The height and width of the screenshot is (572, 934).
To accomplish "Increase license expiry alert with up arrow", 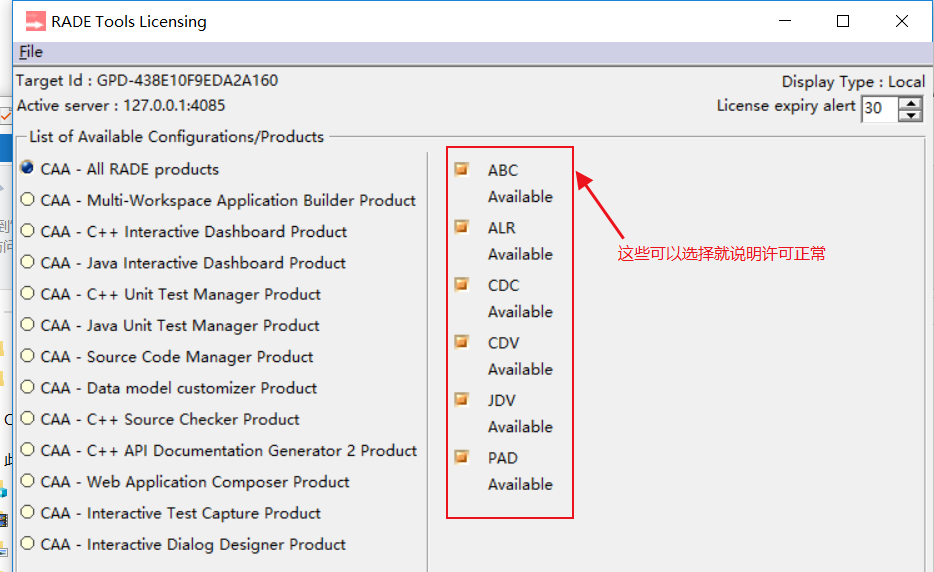I will point(910,102).
